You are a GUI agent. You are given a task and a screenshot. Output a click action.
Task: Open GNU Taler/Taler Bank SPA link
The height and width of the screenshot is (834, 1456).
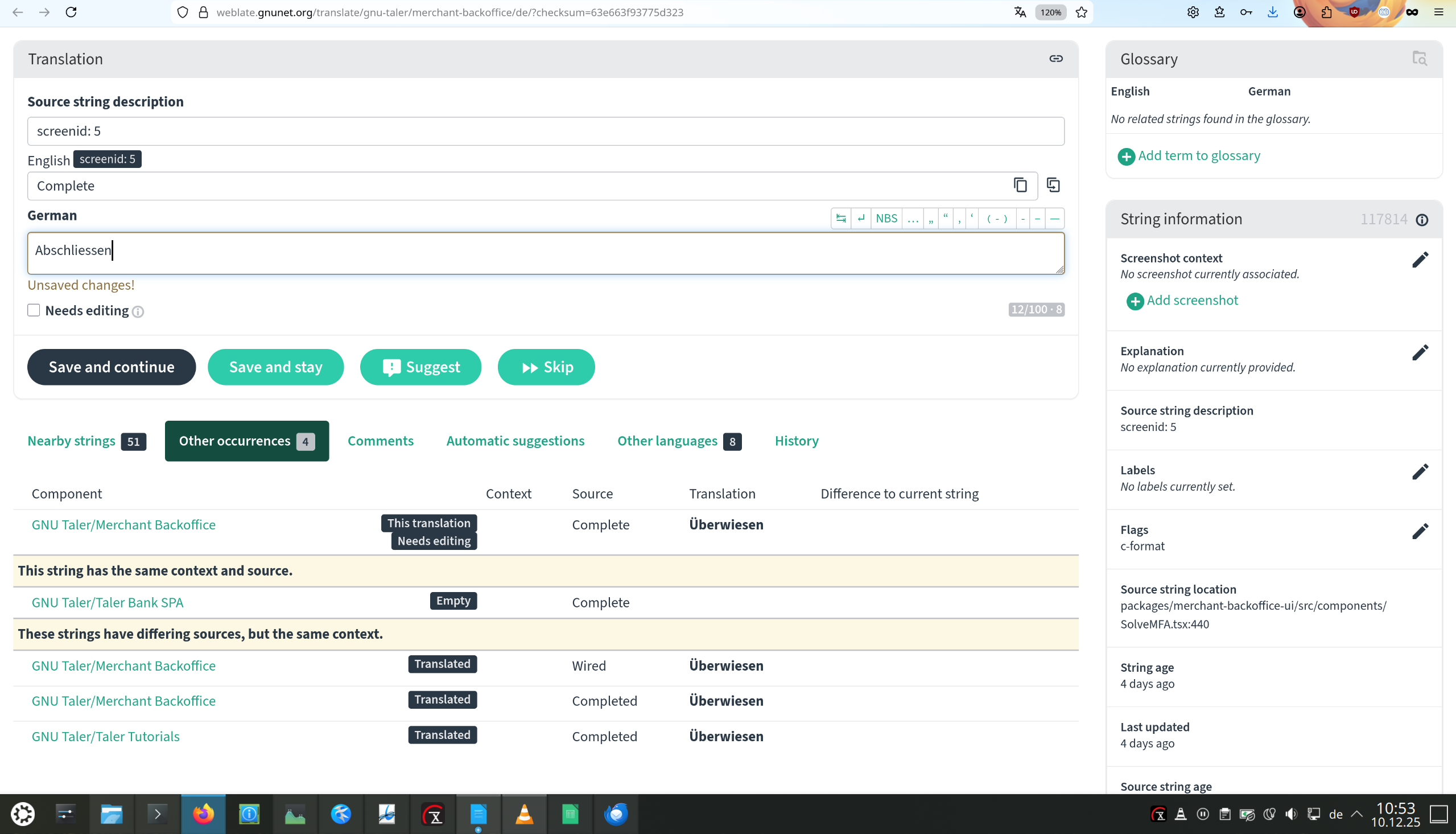pos(108,603)
